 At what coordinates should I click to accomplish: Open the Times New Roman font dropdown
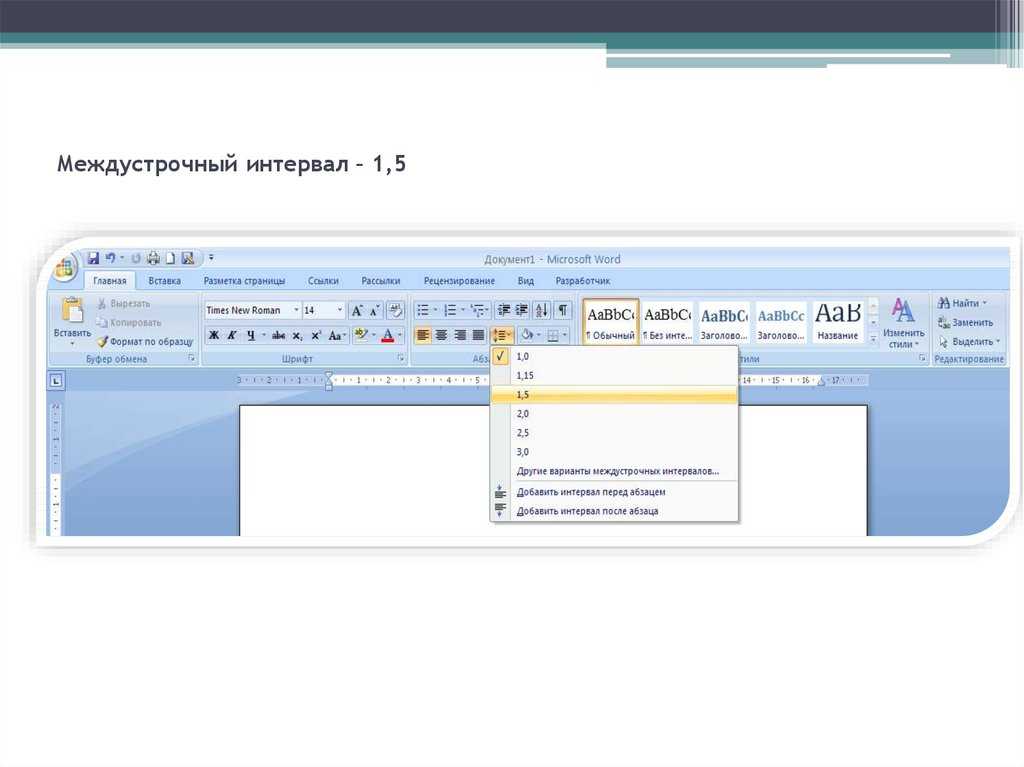(x=296, y=310)
